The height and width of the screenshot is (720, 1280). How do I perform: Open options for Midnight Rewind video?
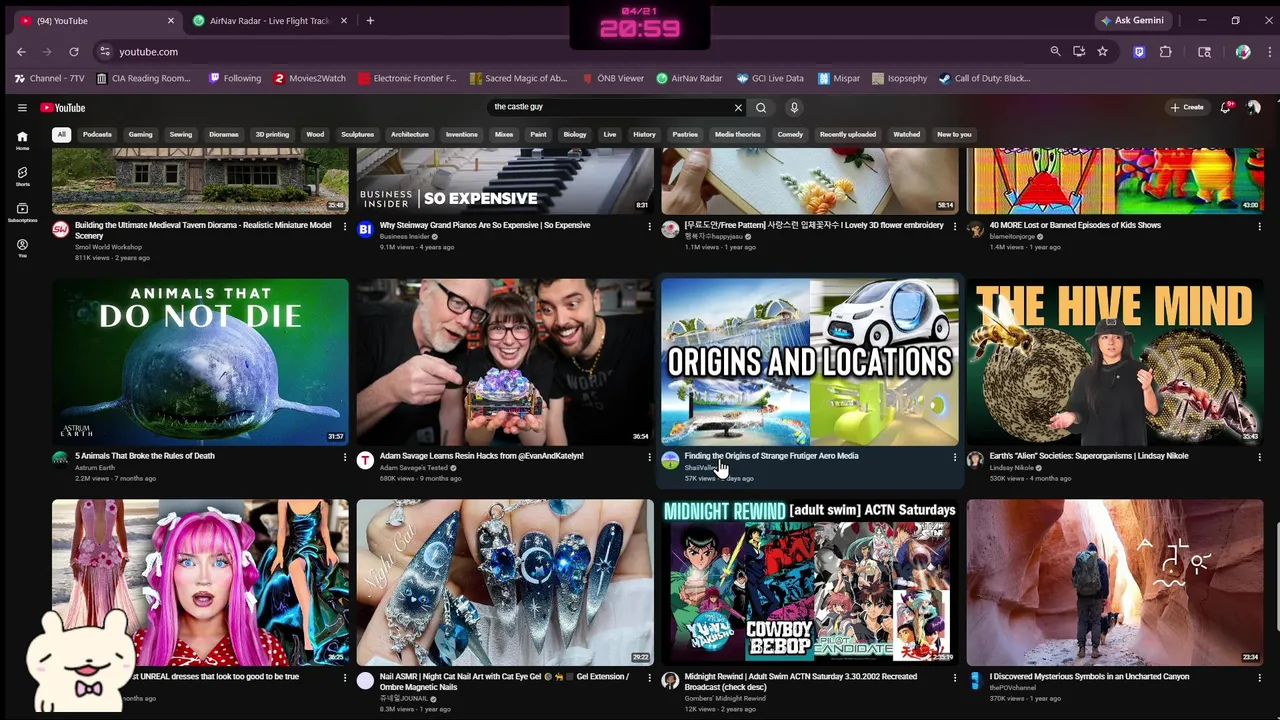click(955, 678)
